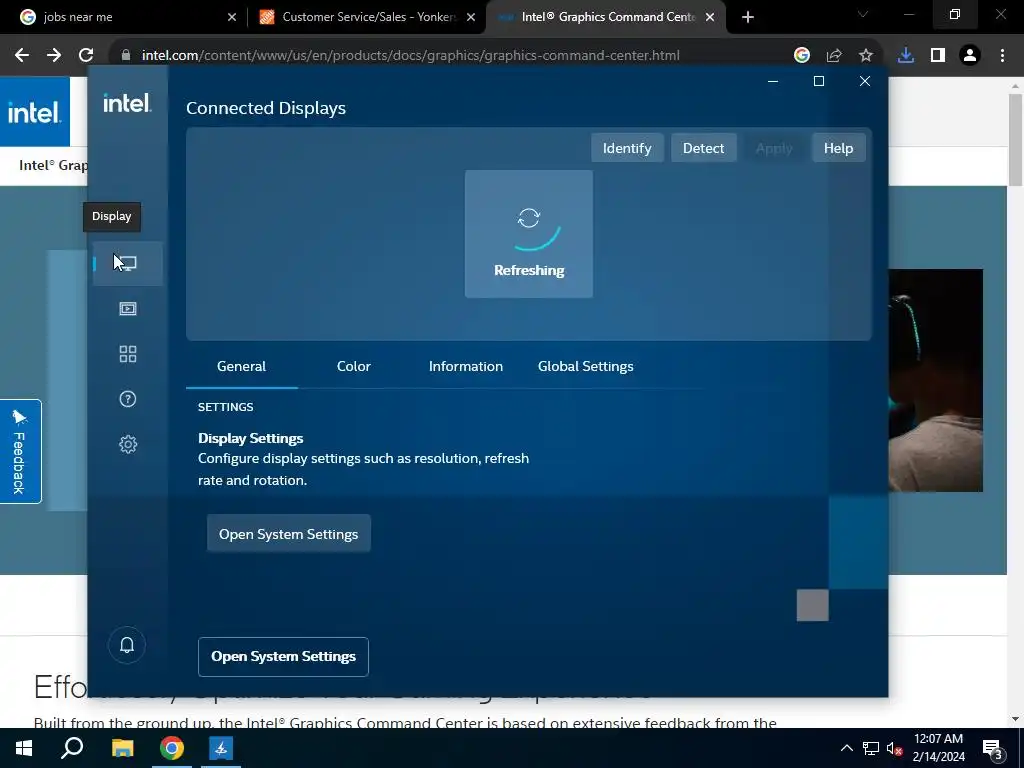Open Preferences gear icon in sidebar
This screenshot has width=1024, height=768.
pos(128,445)
